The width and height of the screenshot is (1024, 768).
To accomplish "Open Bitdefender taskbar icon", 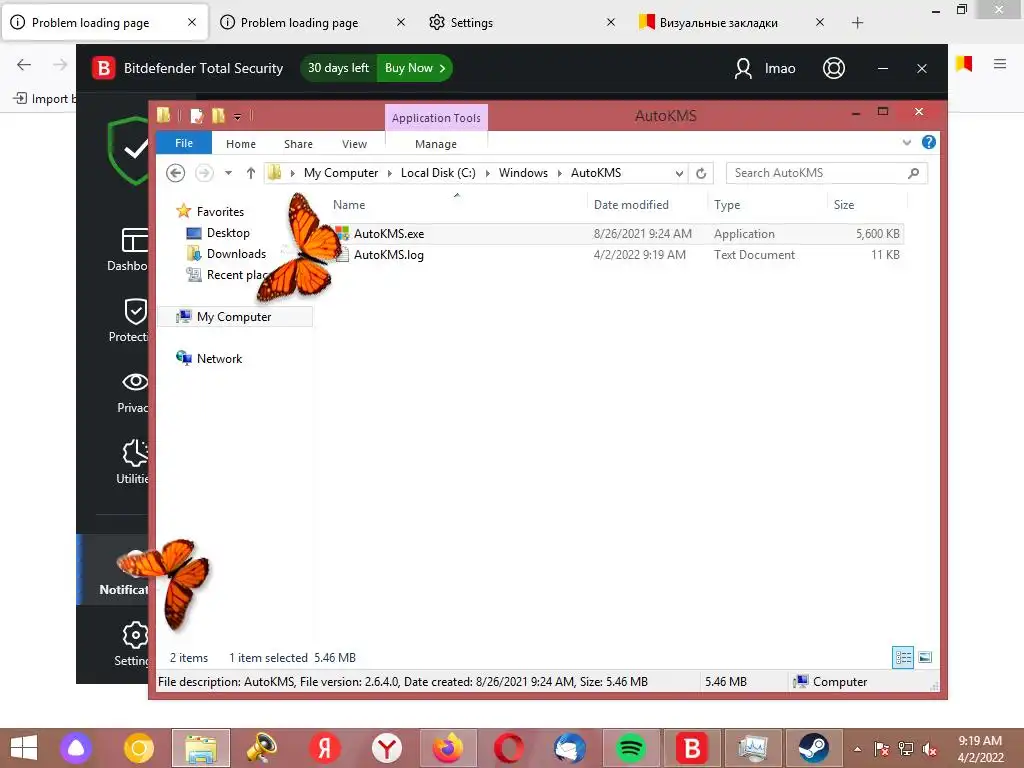I will pos(692,748).
